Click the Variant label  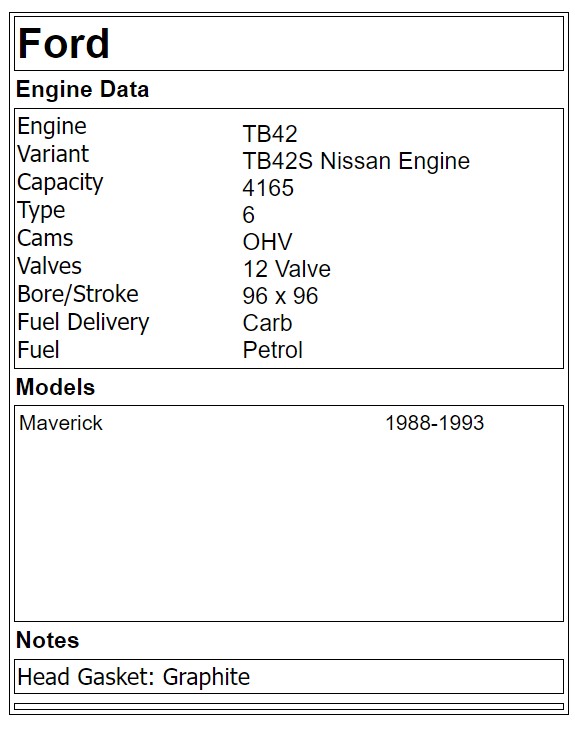[x=53, y=154]
